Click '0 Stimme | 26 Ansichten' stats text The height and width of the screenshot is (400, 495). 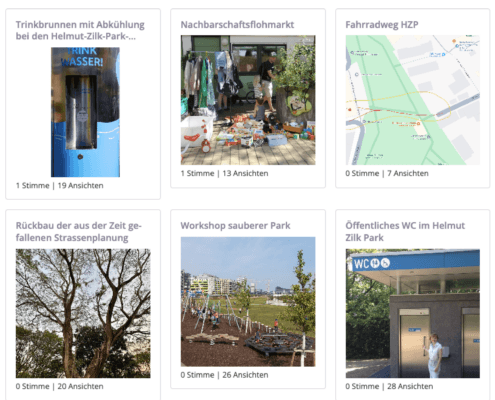[x=224, y=375]
